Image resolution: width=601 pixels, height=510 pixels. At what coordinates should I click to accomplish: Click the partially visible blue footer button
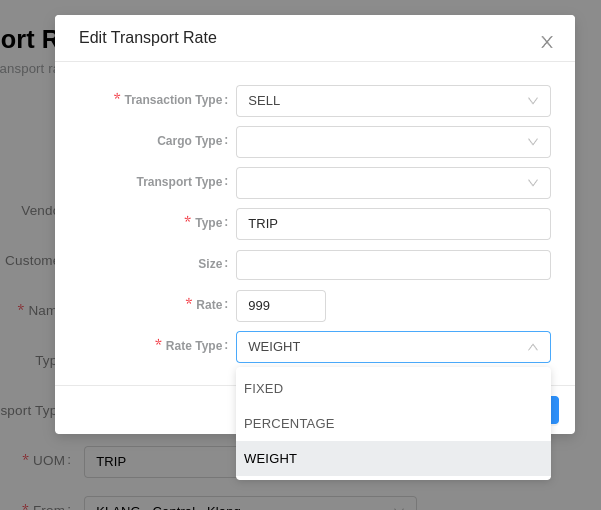pyautogui.click(x=555, y=410)
